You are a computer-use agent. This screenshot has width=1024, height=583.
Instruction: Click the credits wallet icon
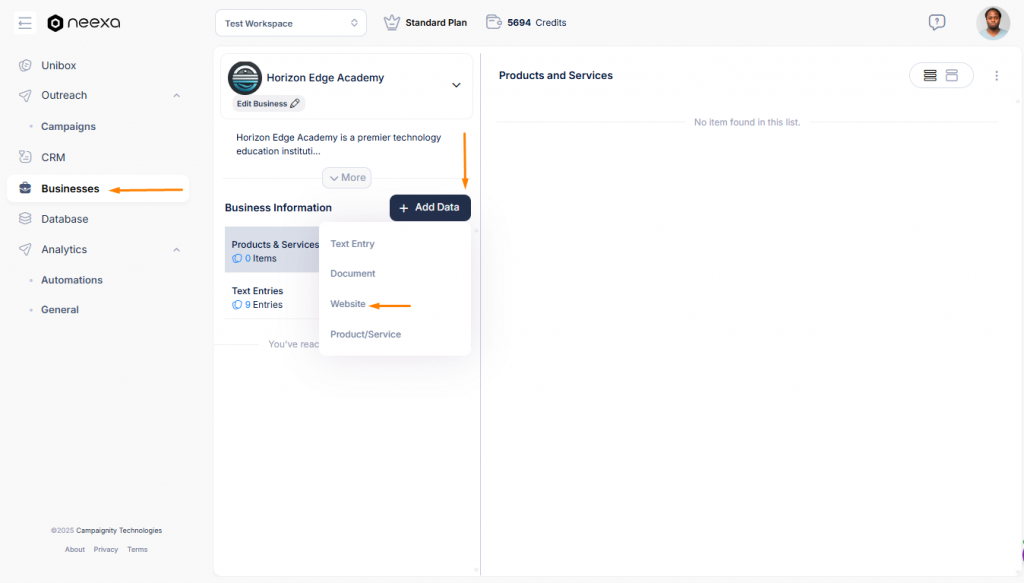493,22
